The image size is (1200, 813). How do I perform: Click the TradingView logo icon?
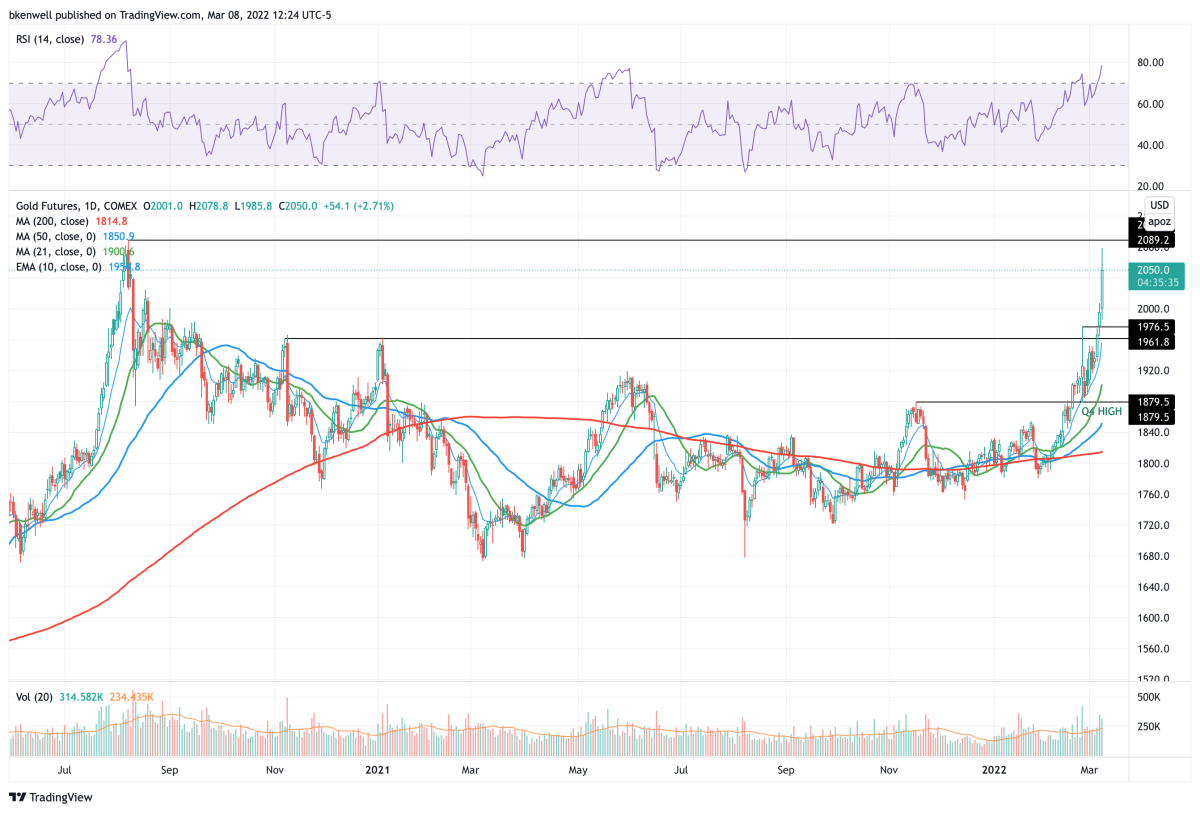tap(18, 797)
